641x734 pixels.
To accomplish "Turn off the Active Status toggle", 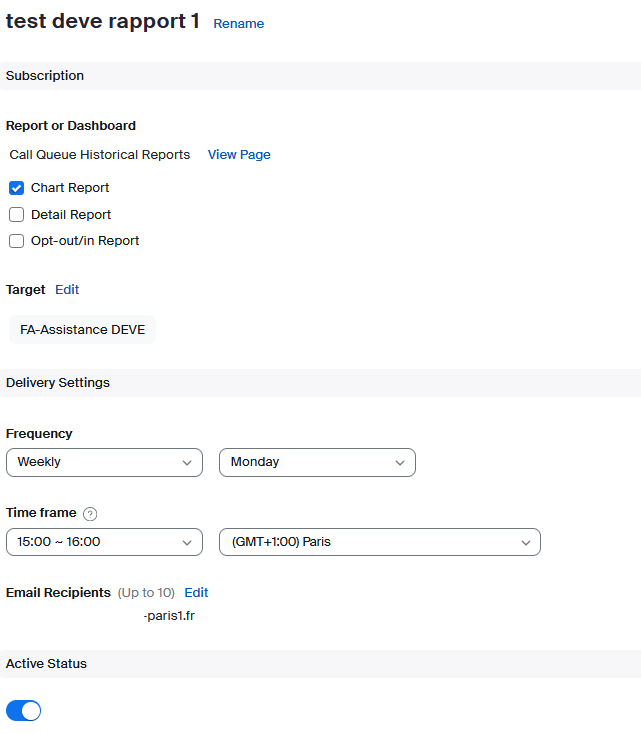I will click(23, 711).
